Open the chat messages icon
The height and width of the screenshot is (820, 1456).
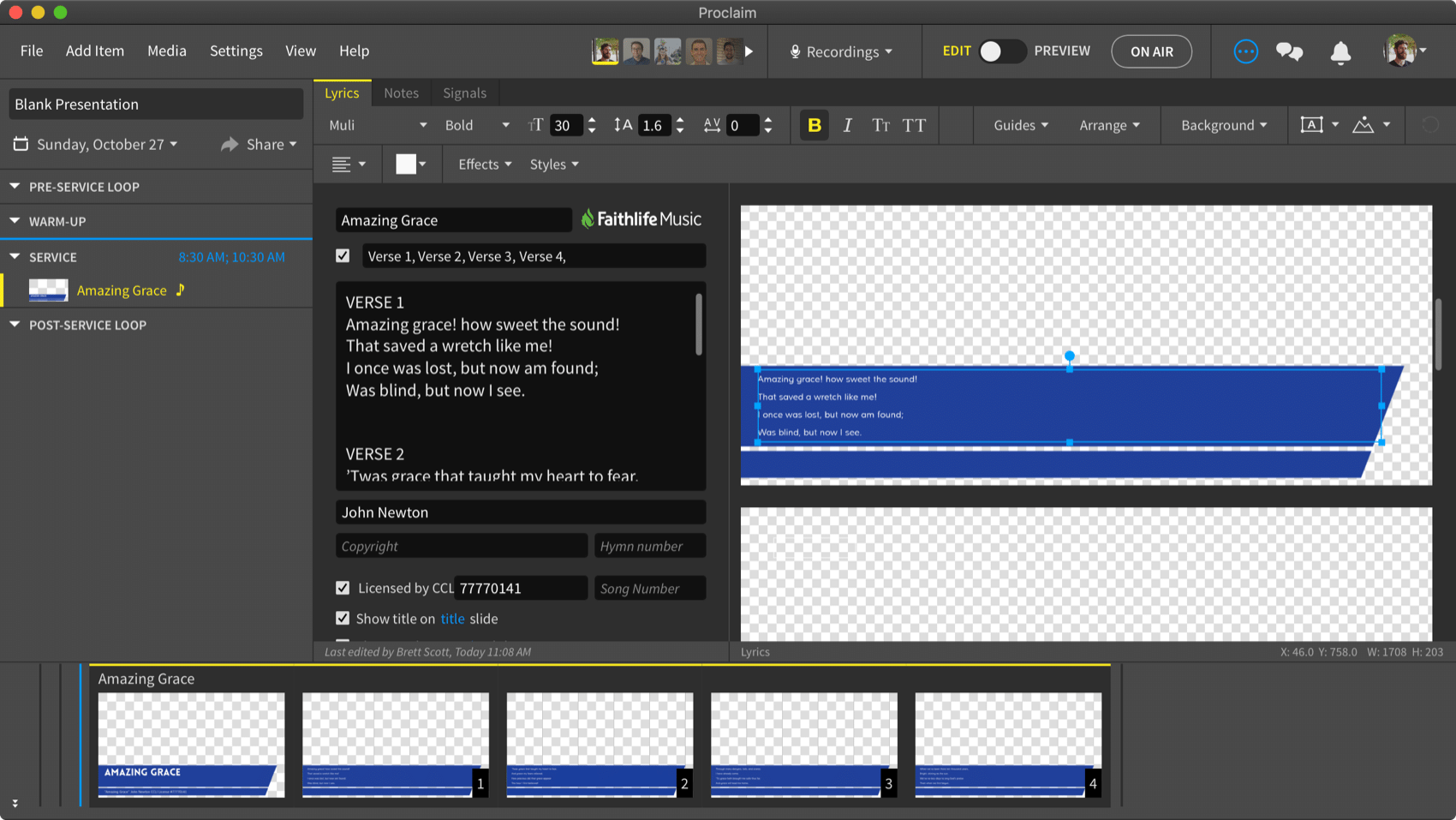tap(1289, 51)
